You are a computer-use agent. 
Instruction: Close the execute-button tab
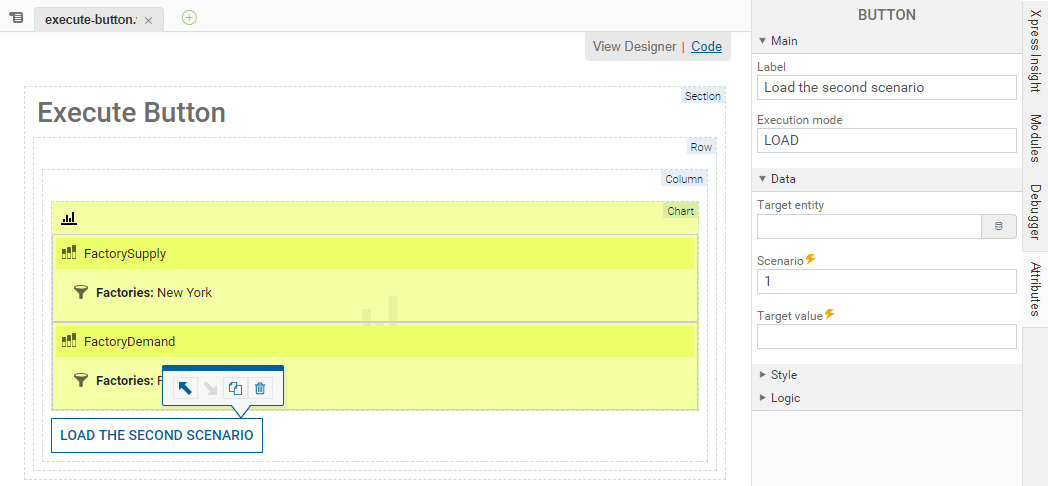pyautogui.click(x=148, y=20)
